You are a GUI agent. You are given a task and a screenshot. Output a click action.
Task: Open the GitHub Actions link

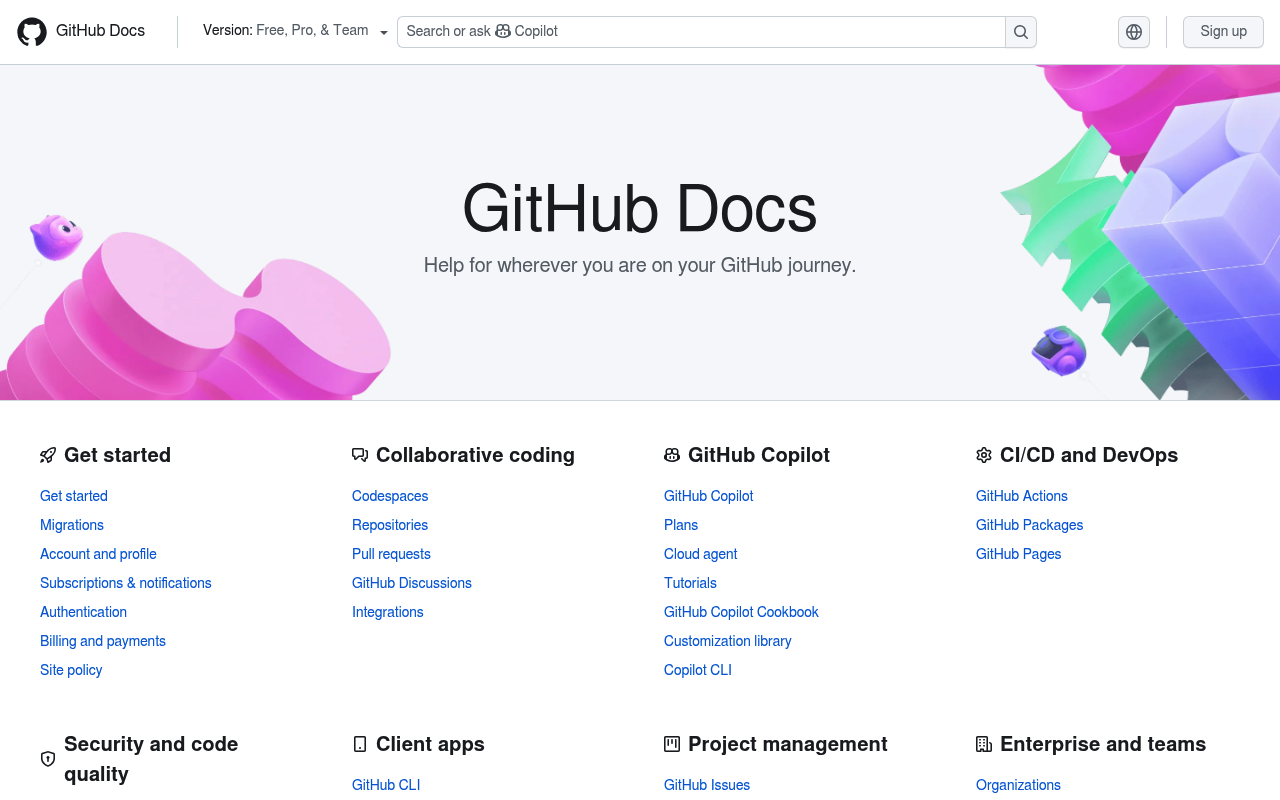[1022, 496]
